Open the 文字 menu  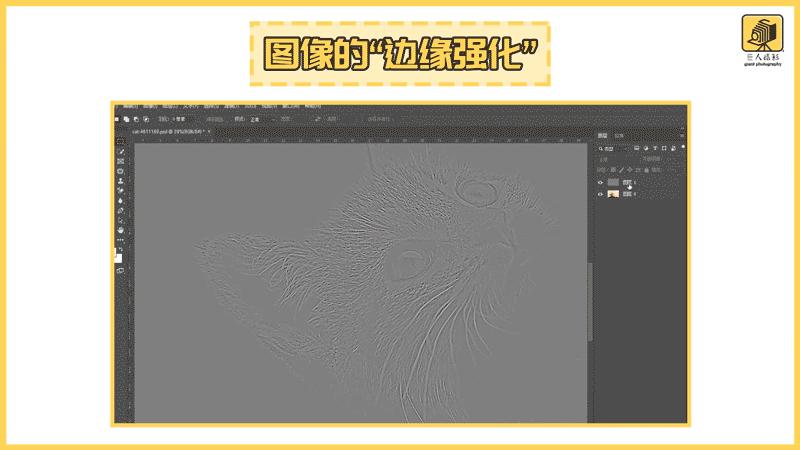tap(191, 106)
